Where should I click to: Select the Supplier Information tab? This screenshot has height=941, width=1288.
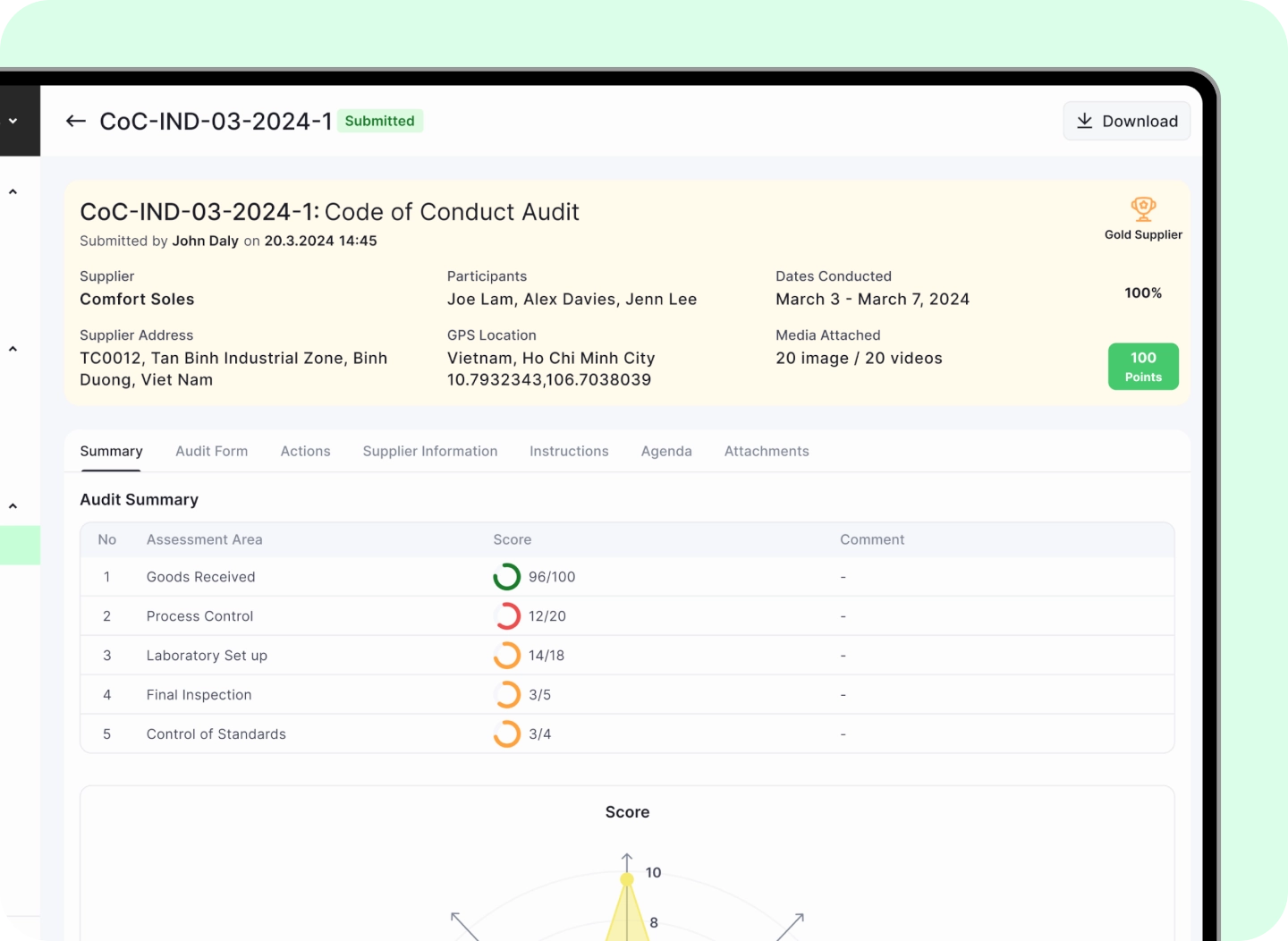429,451
